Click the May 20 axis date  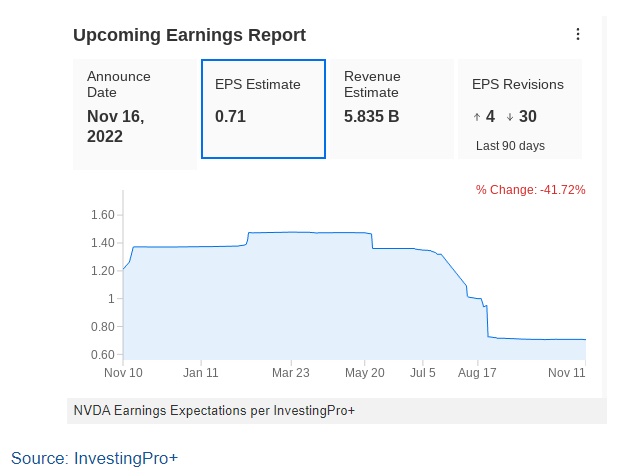click(x=364, y=372)
